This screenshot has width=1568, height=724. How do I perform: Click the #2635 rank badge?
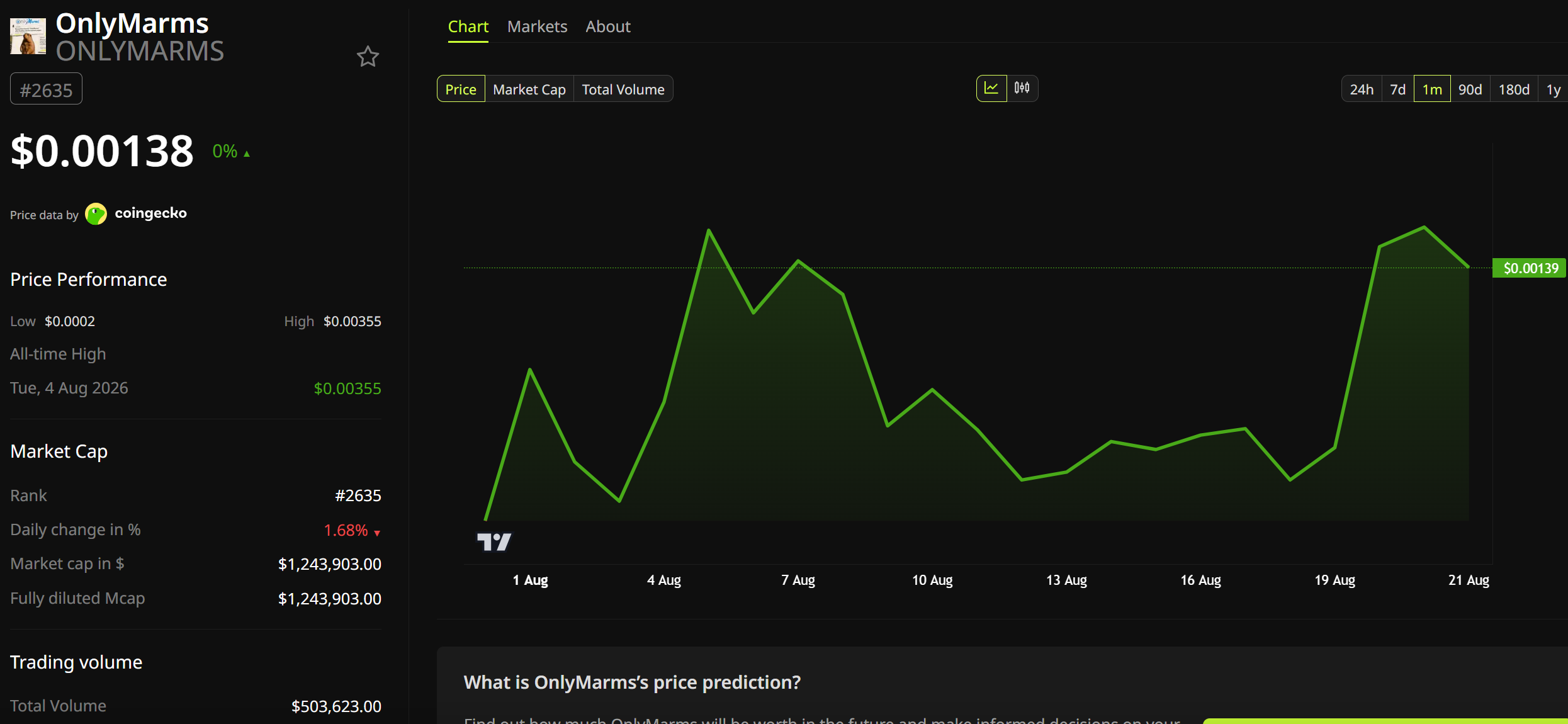(46, 89)
